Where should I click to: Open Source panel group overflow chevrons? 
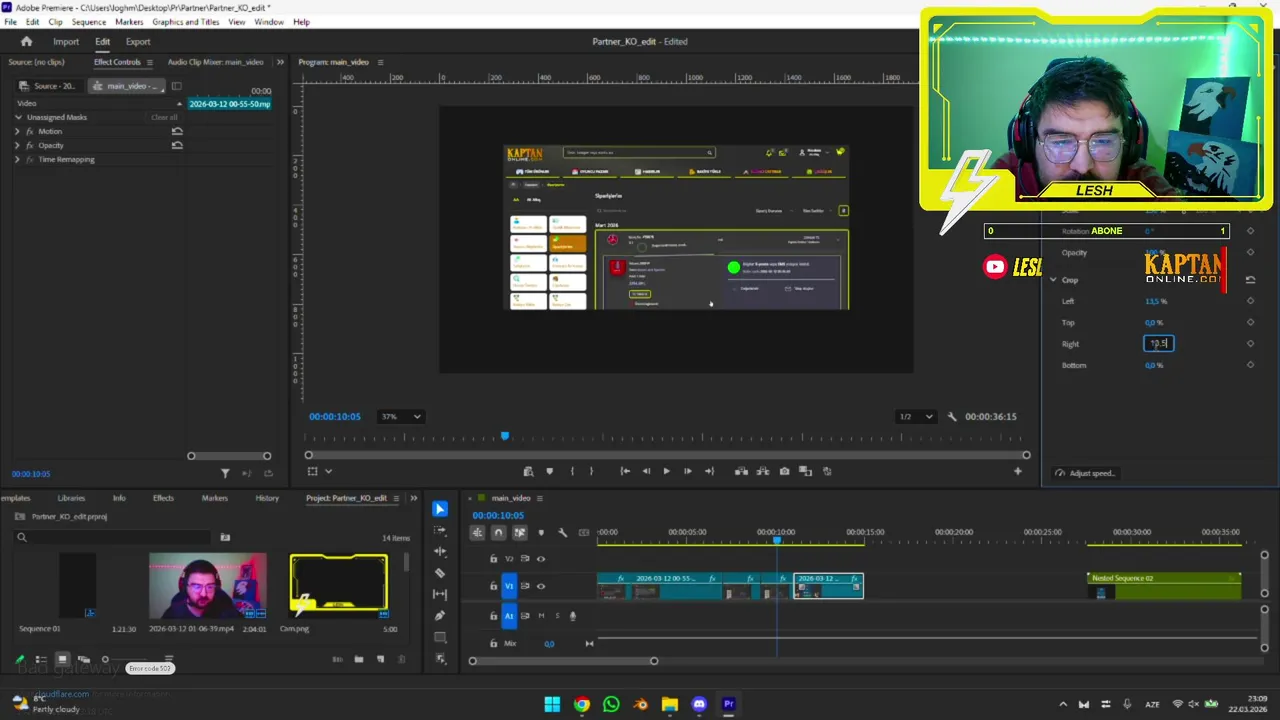coord(280,62)
